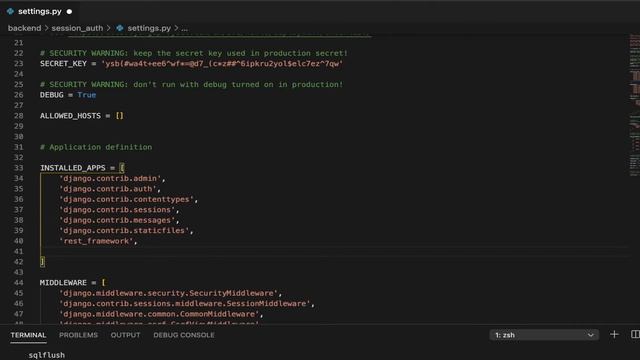Click the MIDDLEWARE variable name

pos(63,282)
